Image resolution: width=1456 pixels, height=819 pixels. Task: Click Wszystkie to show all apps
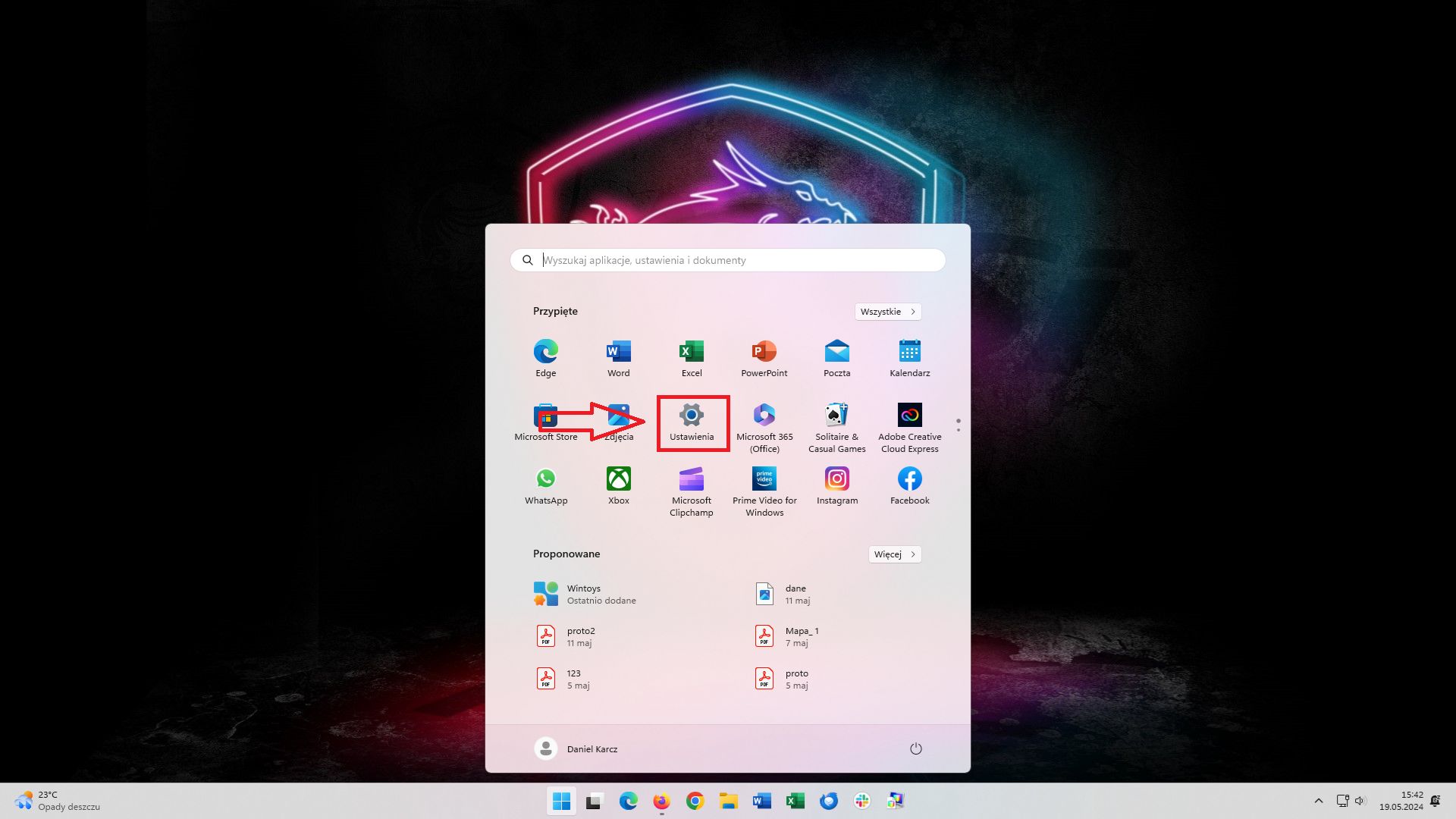point(886,311)
